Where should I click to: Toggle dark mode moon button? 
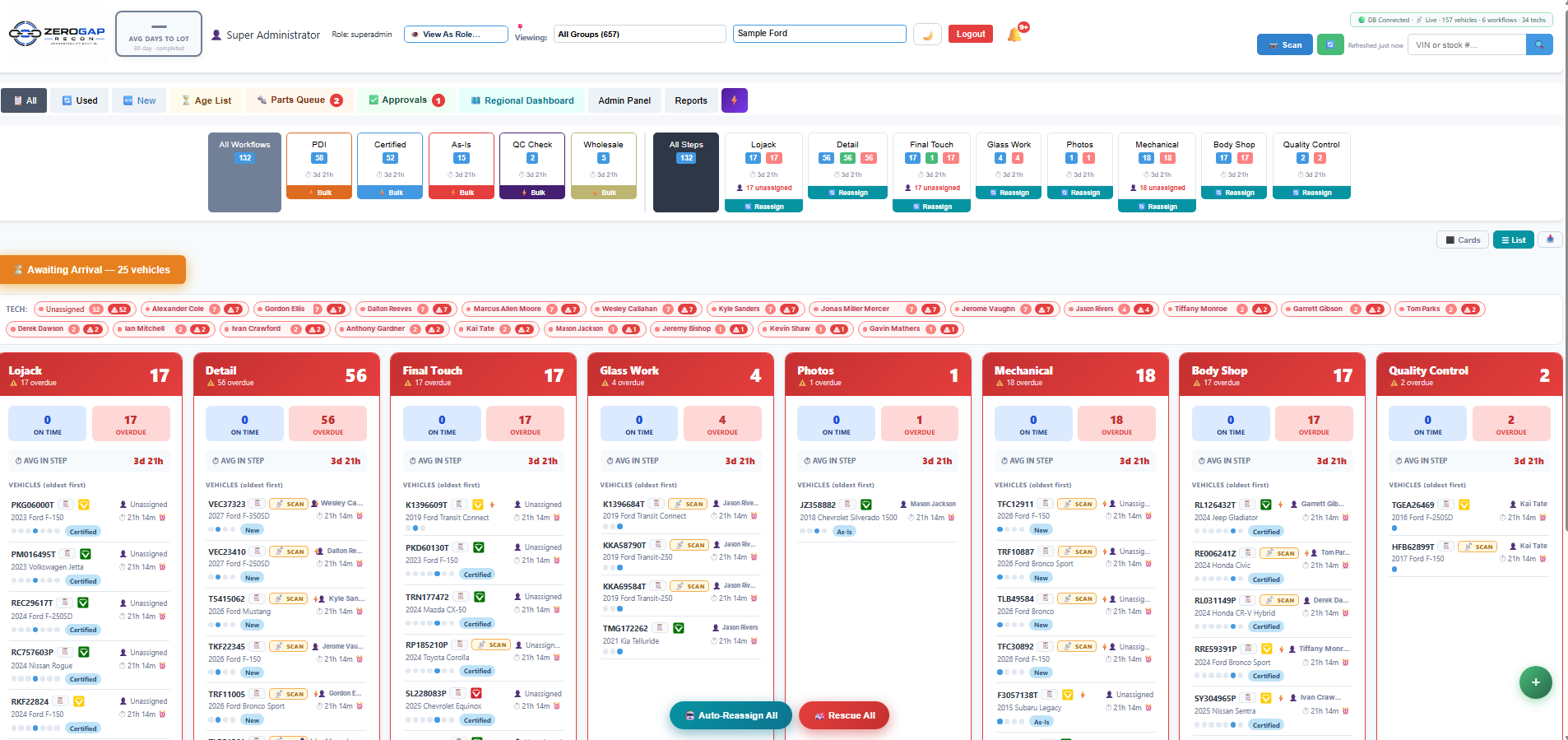tap(928, 35)
